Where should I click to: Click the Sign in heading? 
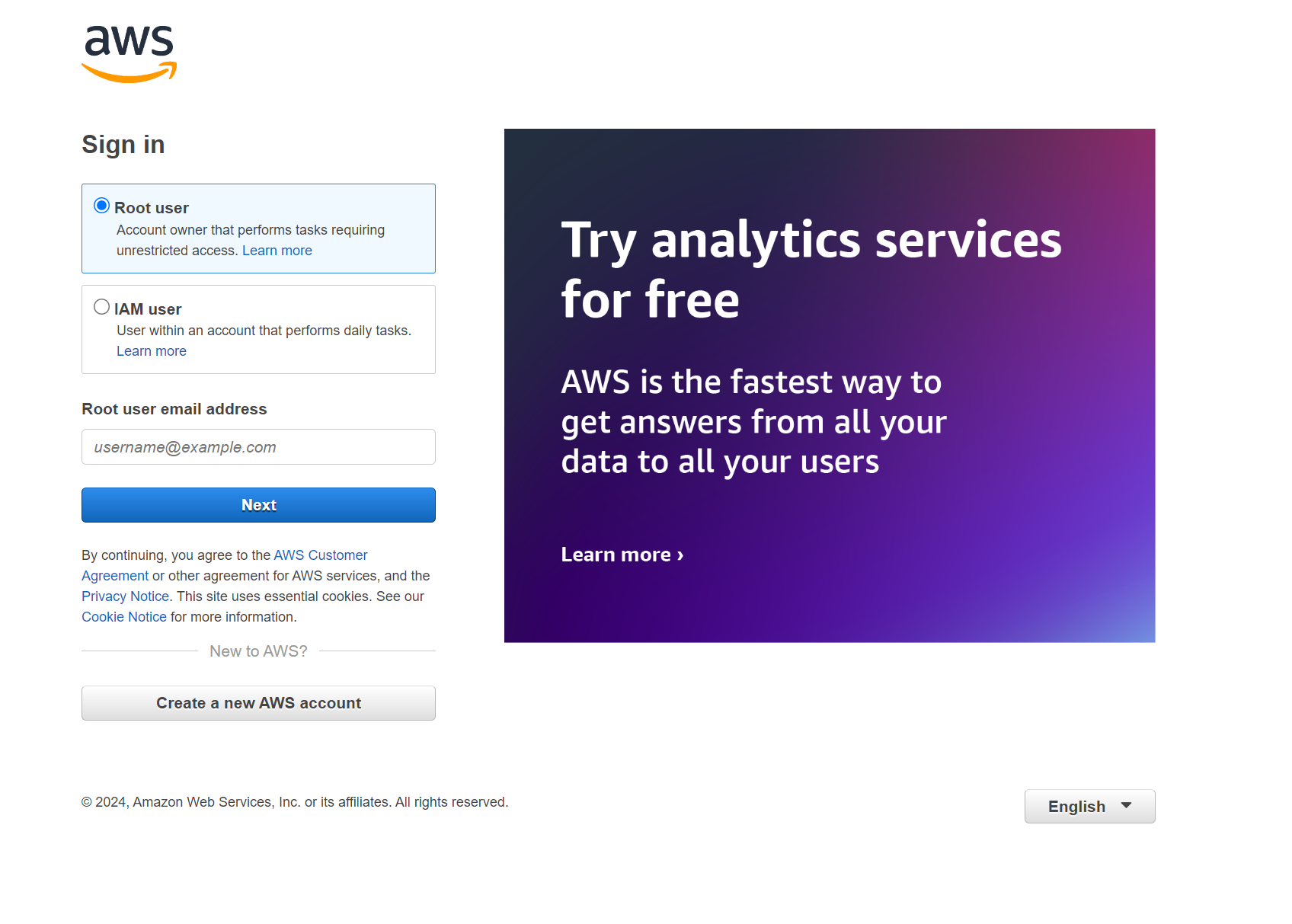123,145
